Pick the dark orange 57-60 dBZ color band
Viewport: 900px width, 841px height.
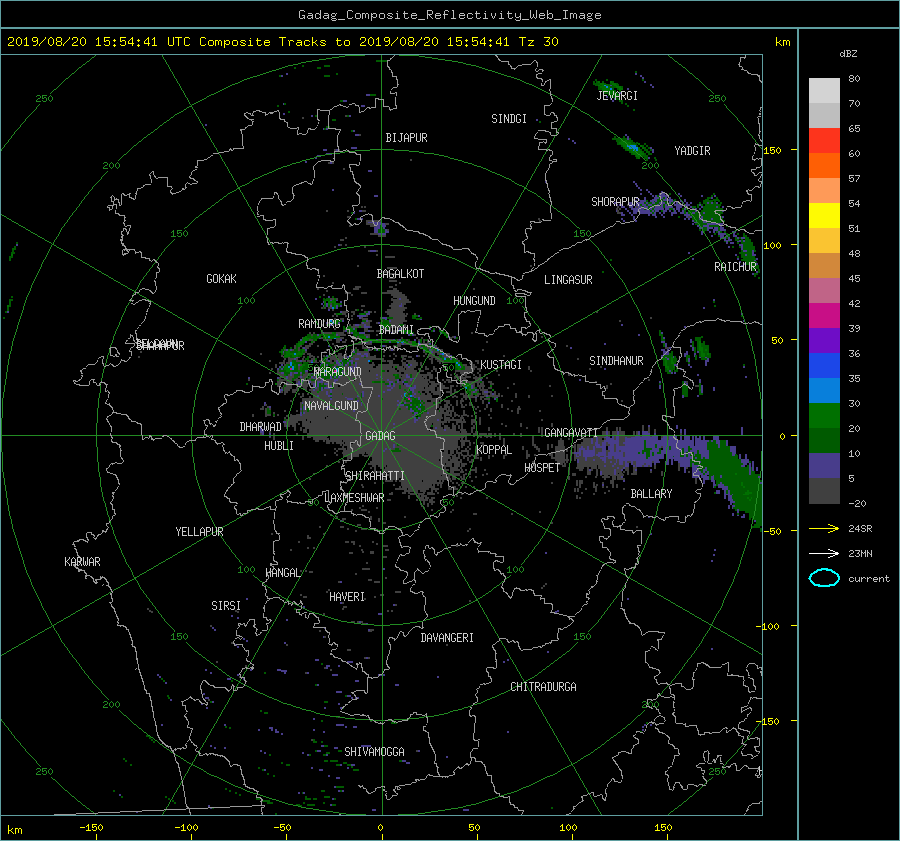pos(824,166)
